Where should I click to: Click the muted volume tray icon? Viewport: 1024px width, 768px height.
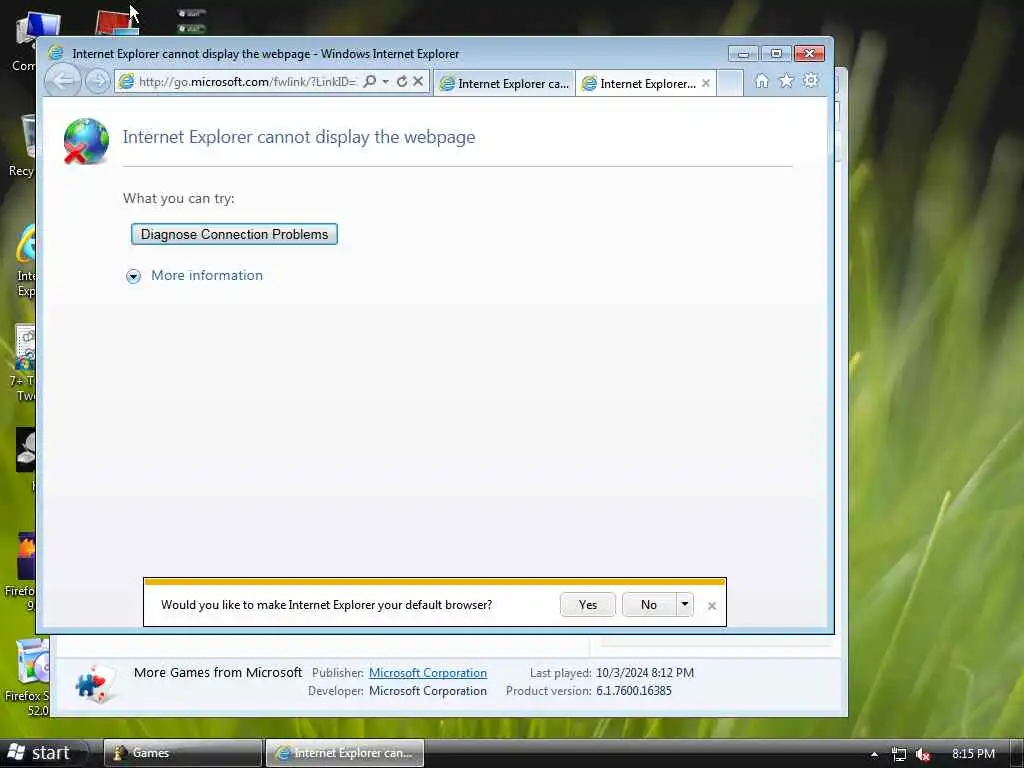tap(923, 754)
